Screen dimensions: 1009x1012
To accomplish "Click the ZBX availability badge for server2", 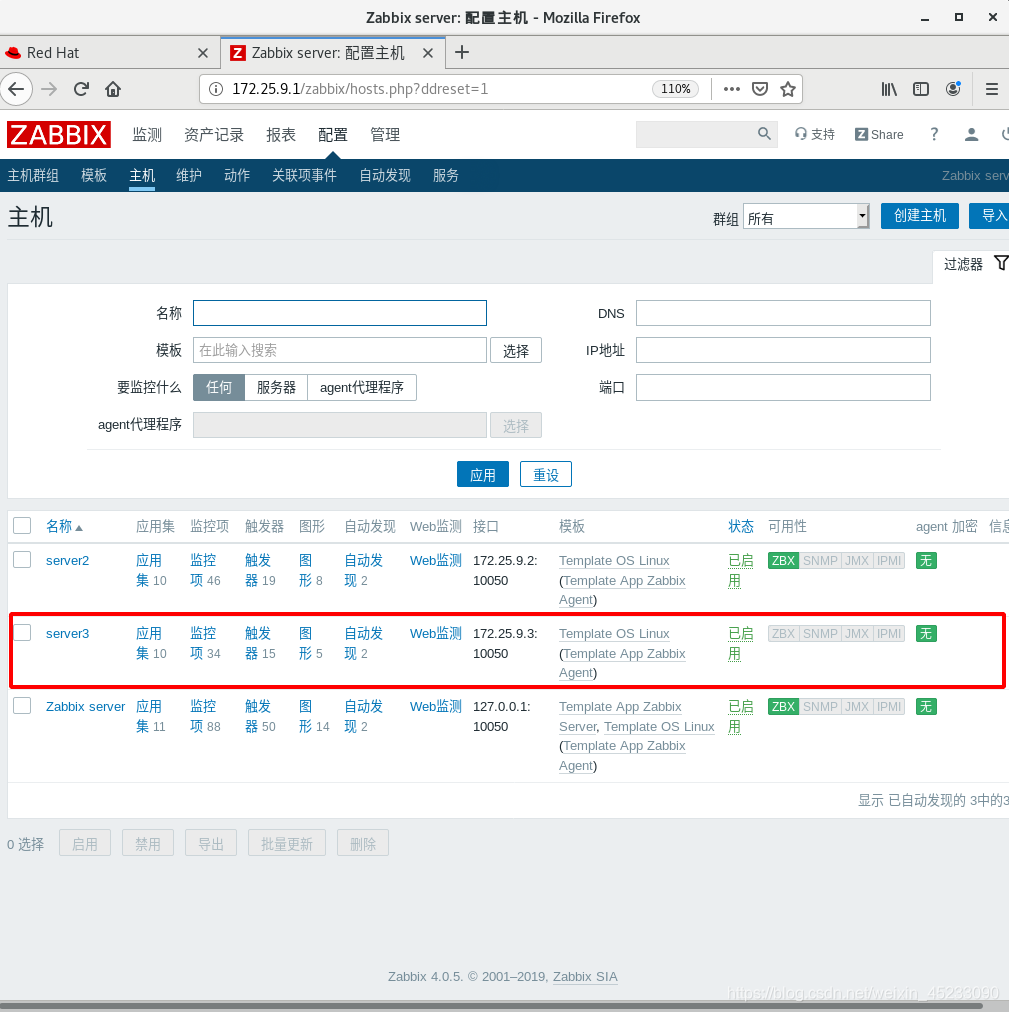I will click(783, 561).
